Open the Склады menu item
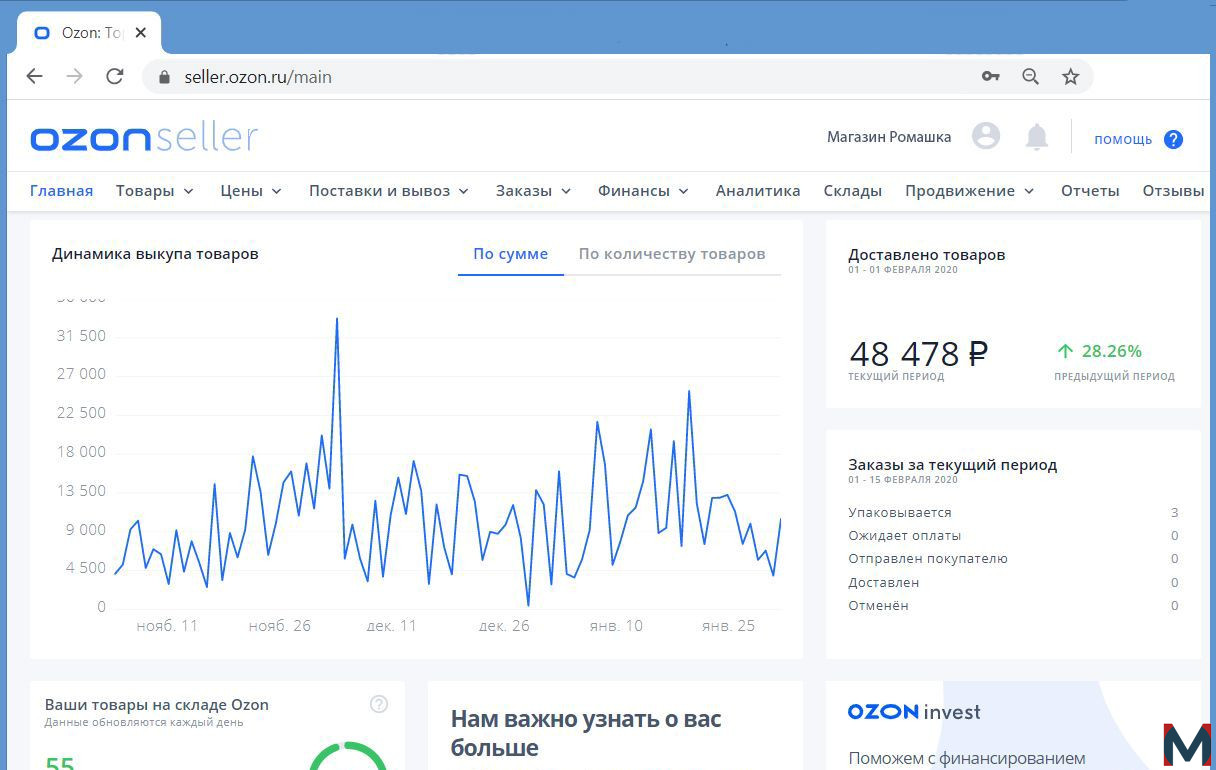The width and height of the screenshot is (1216, 770). coord(853,191)
